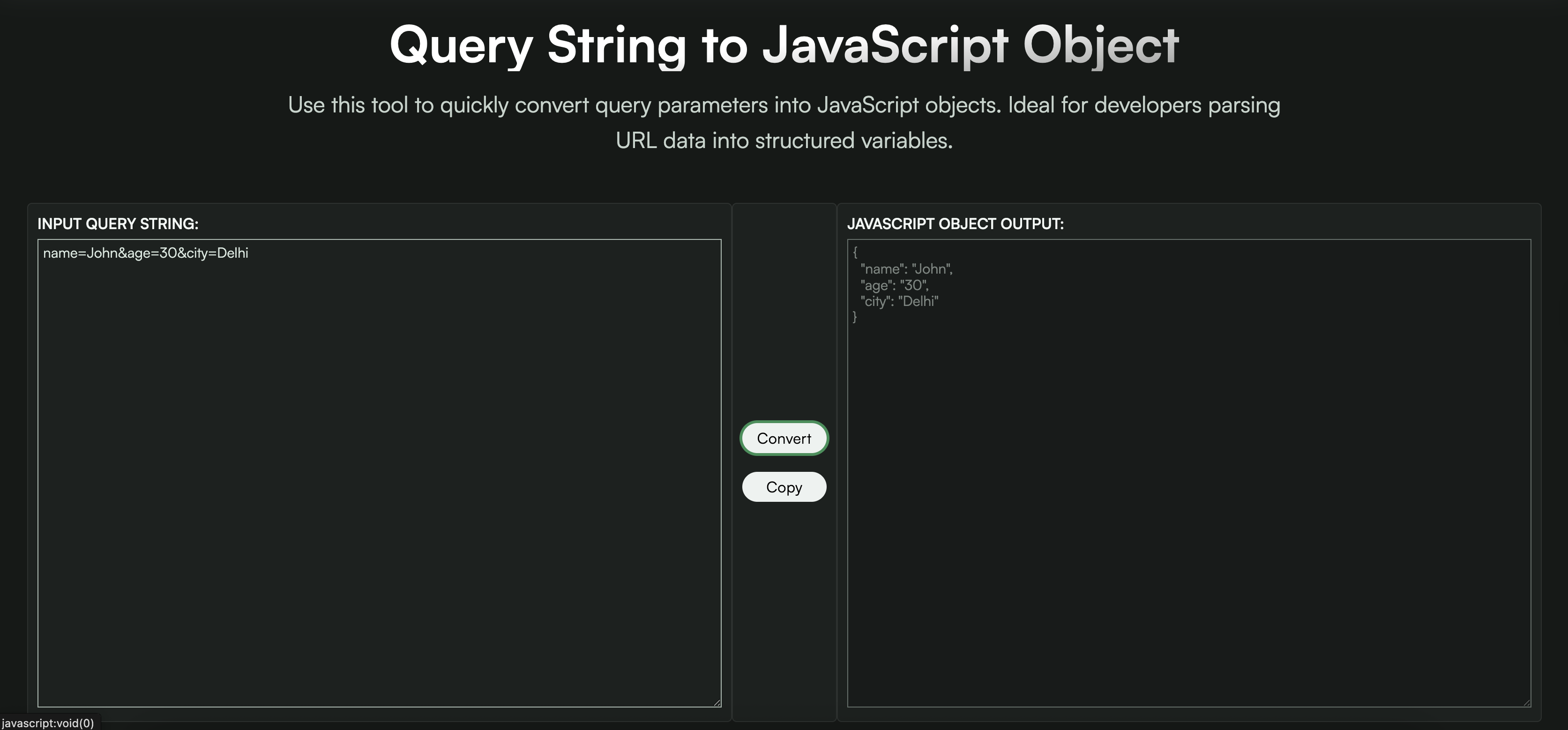The image size is (1568, 730).
Task: Grab the input textarea resize handle
Action: click(717, 703)
